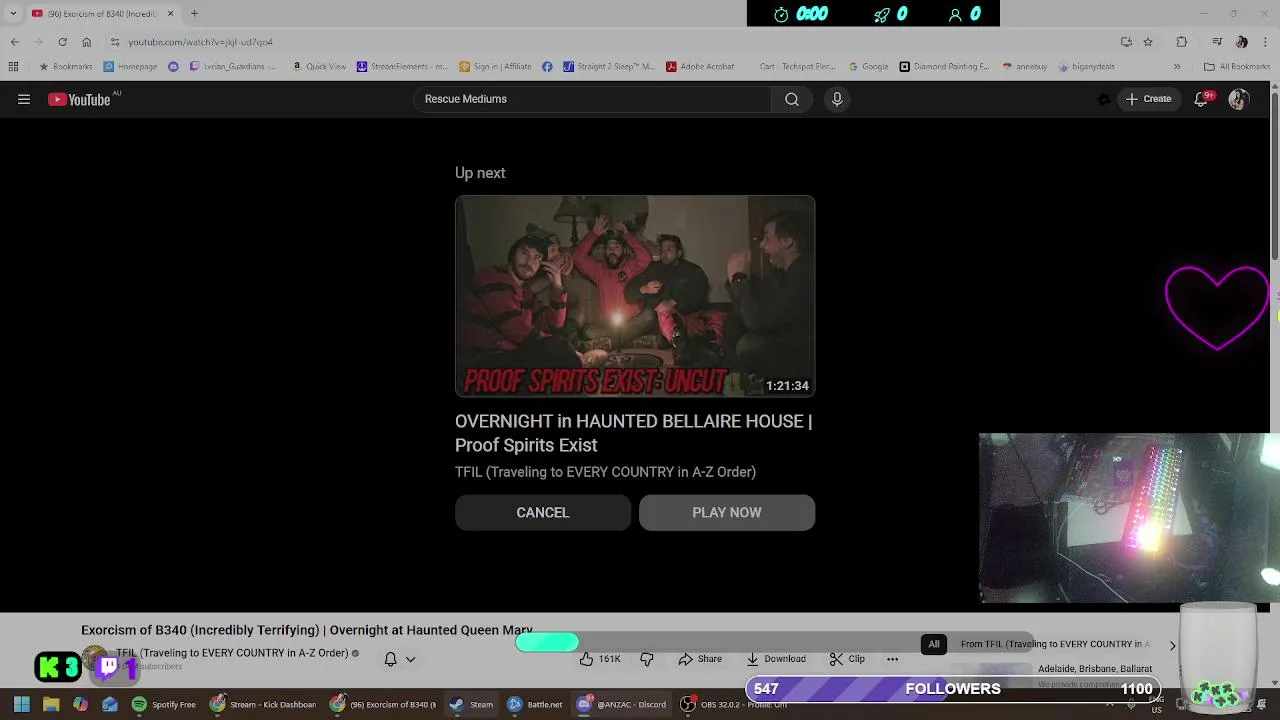The height and width of the screenshot is (720, 1280).
Task: Show hidden bookmarks with the chevron
Action: pos(1177,67)
